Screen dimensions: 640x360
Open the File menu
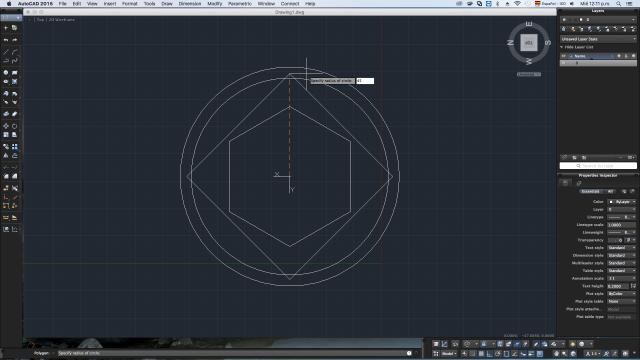point(62,3)
